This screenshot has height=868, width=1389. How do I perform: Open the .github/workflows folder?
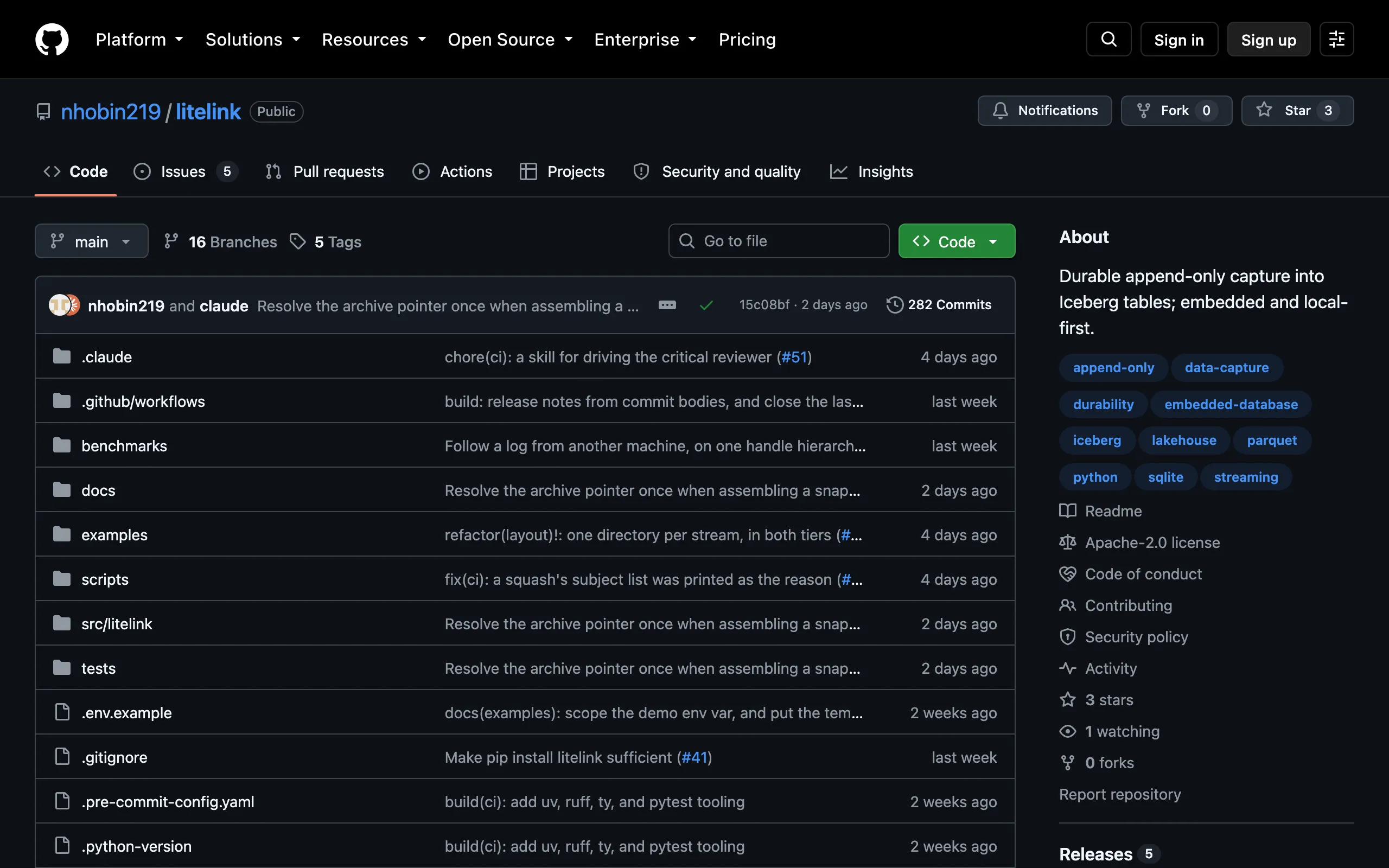pyautogui.click(x=143, y=401)
